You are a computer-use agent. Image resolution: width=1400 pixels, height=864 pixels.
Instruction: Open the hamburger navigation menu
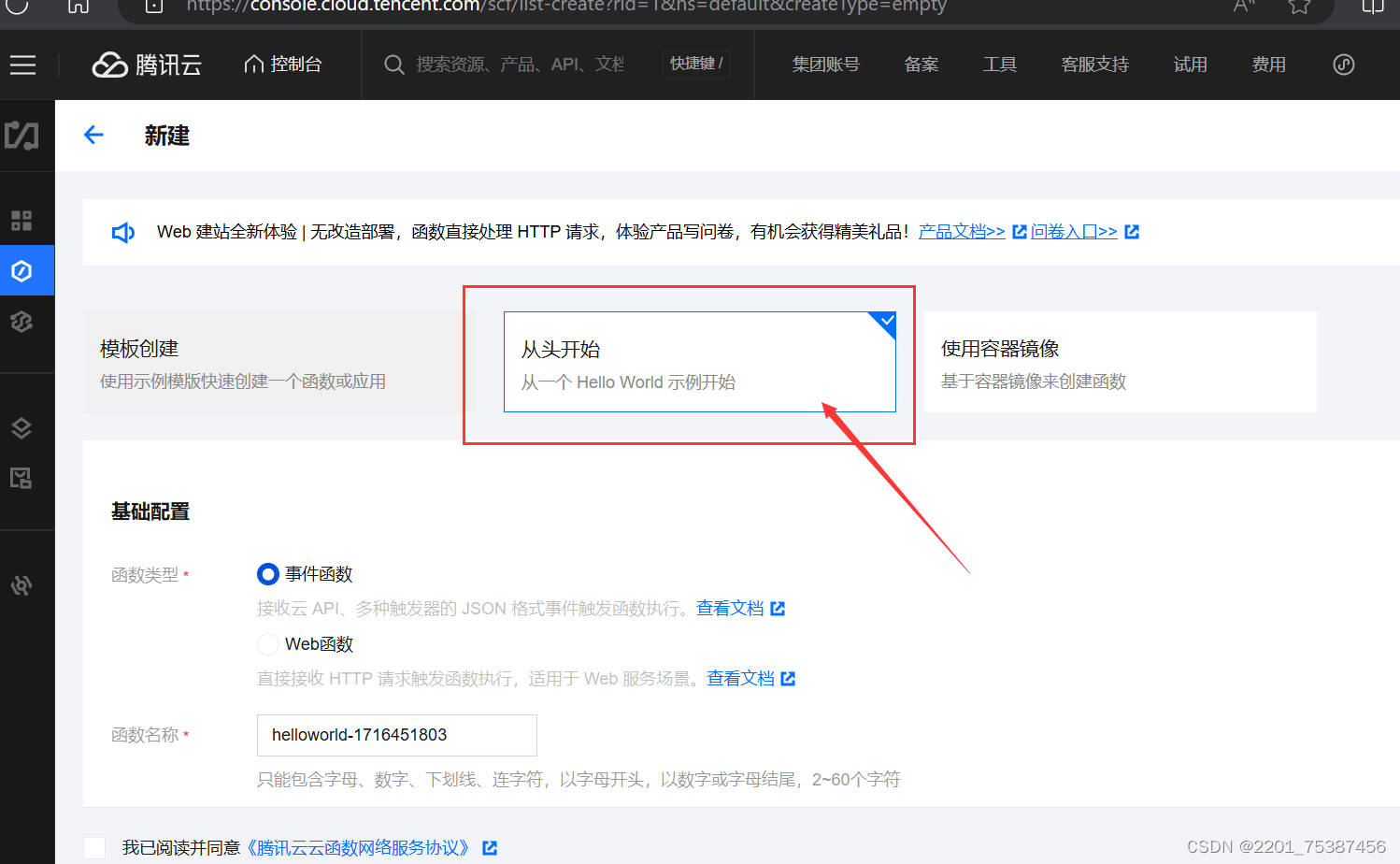pos(22,65)
